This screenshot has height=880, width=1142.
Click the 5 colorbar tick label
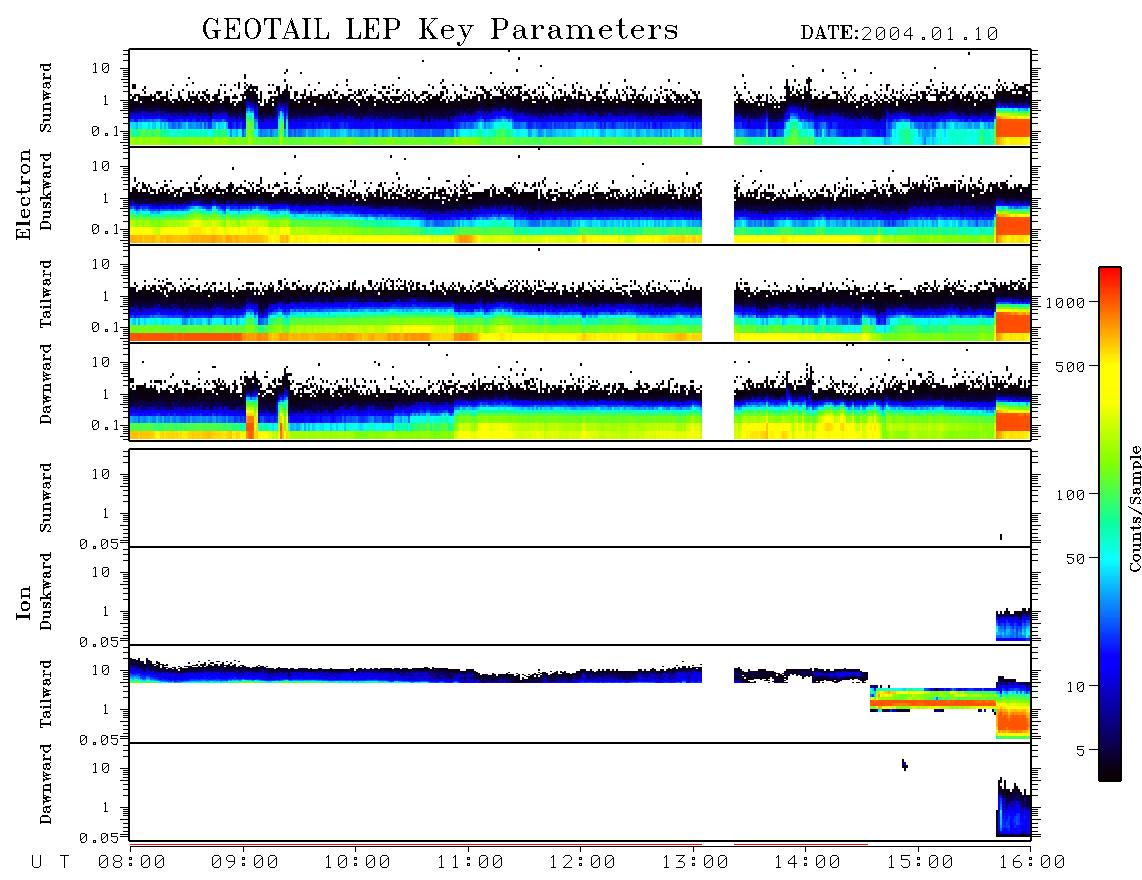1080,750
